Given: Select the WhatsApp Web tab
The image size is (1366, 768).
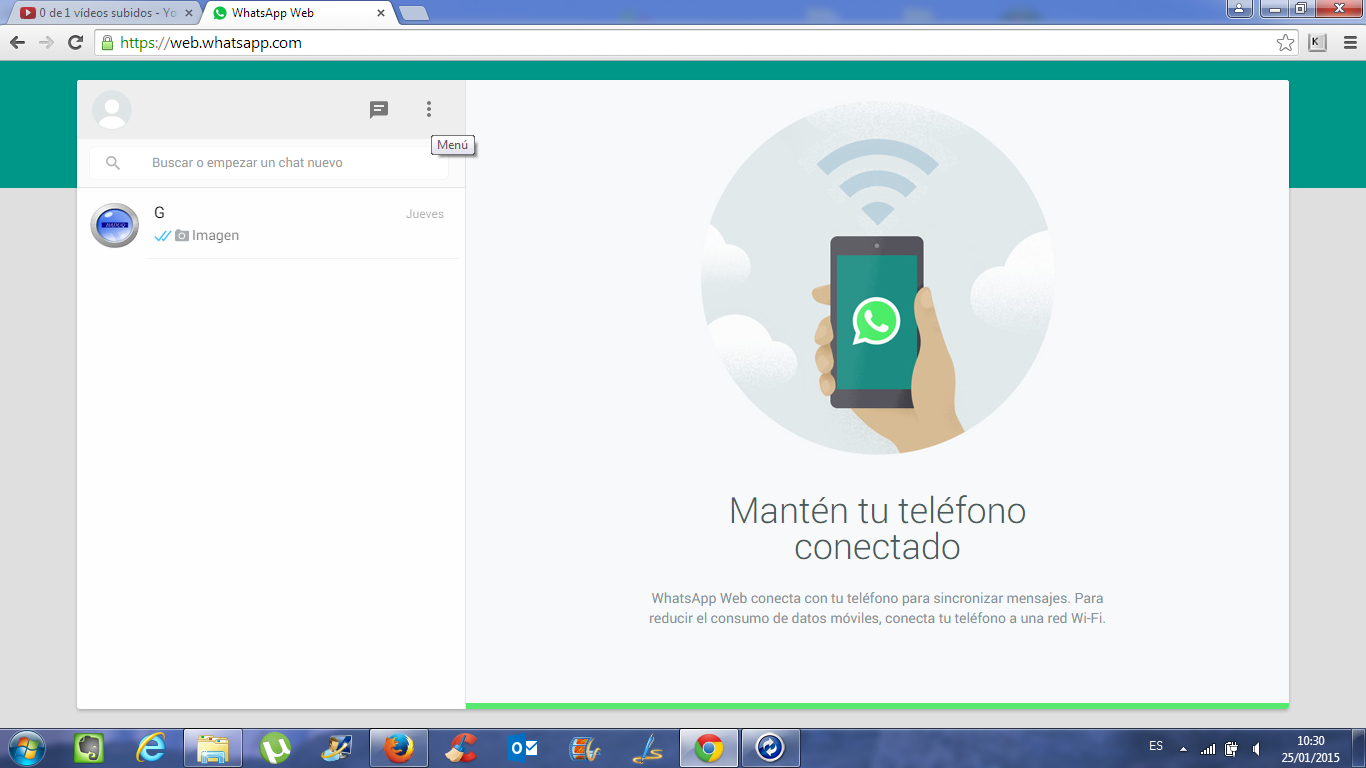Looking at the screenshot, I should click(290, 13).
